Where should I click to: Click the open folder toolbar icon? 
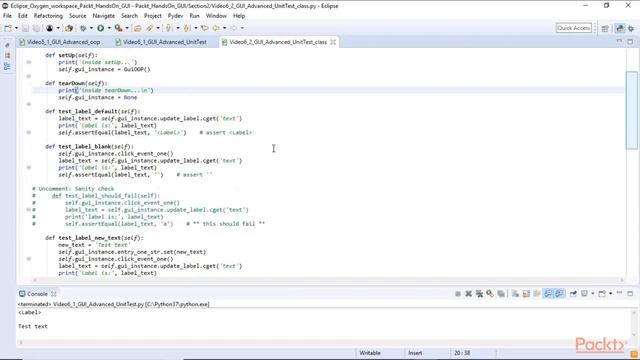coord(138,28)
